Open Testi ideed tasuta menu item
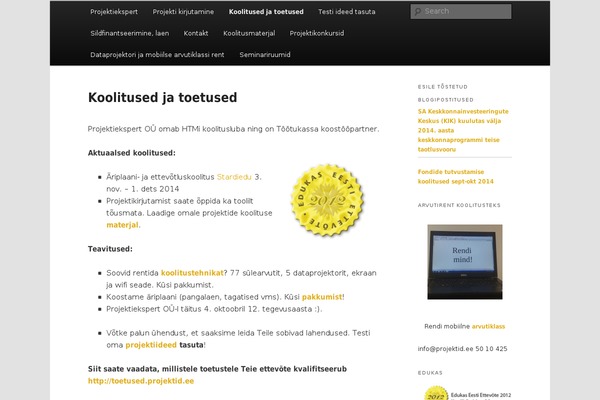Viewport: 600px width, 400px height. 347,12
